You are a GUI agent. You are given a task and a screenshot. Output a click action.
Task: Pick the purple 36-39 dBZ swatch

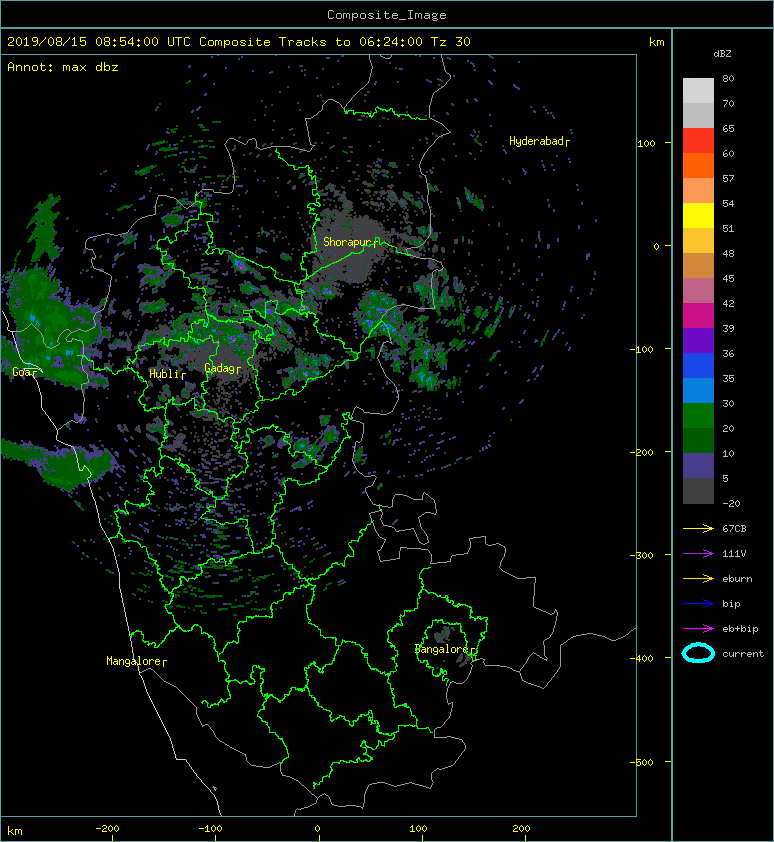[698, 340]
